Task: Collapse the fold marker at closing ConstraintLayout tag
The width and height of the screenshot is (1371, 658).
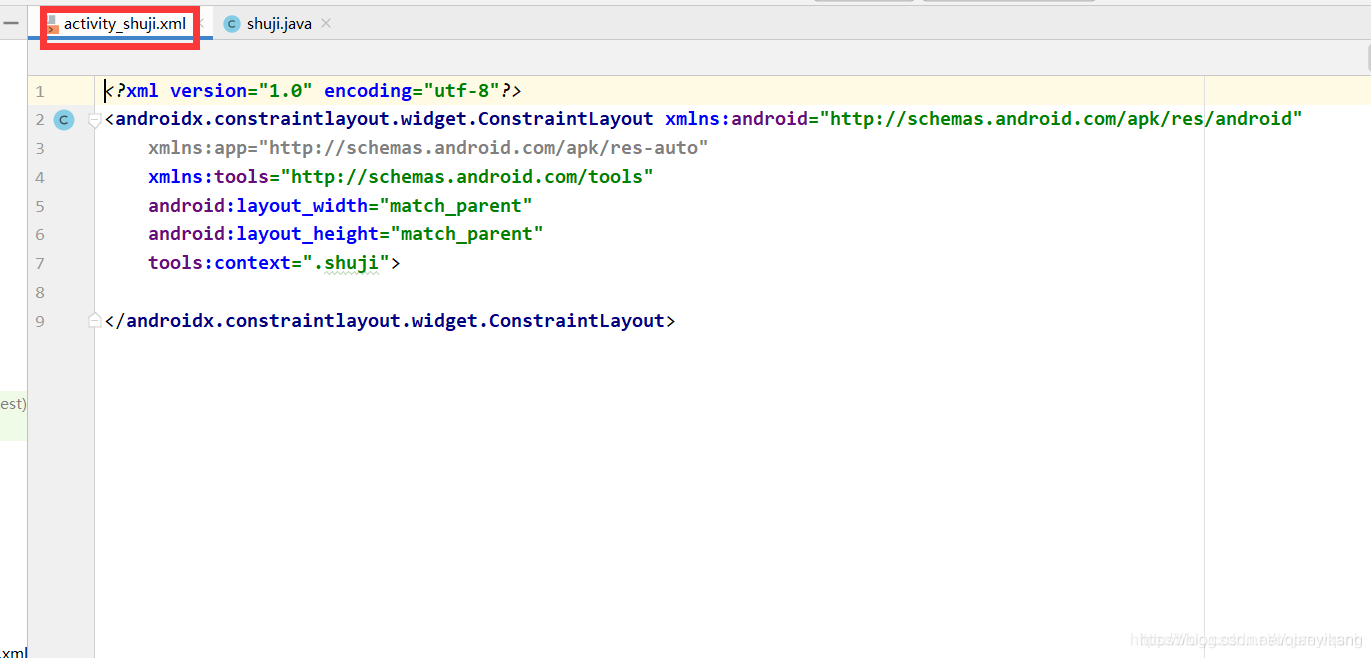Action: tap(95, 321)
